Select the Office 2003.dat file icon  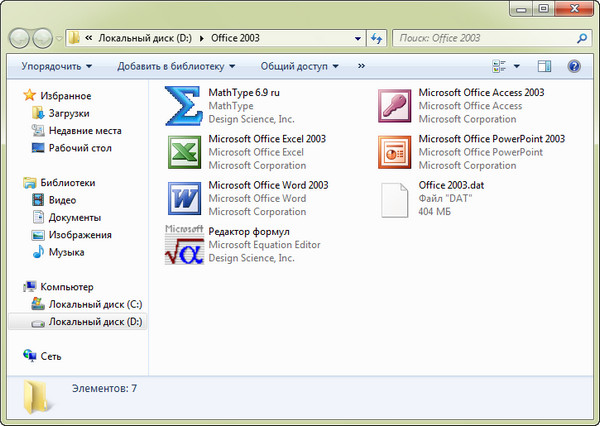395,198
